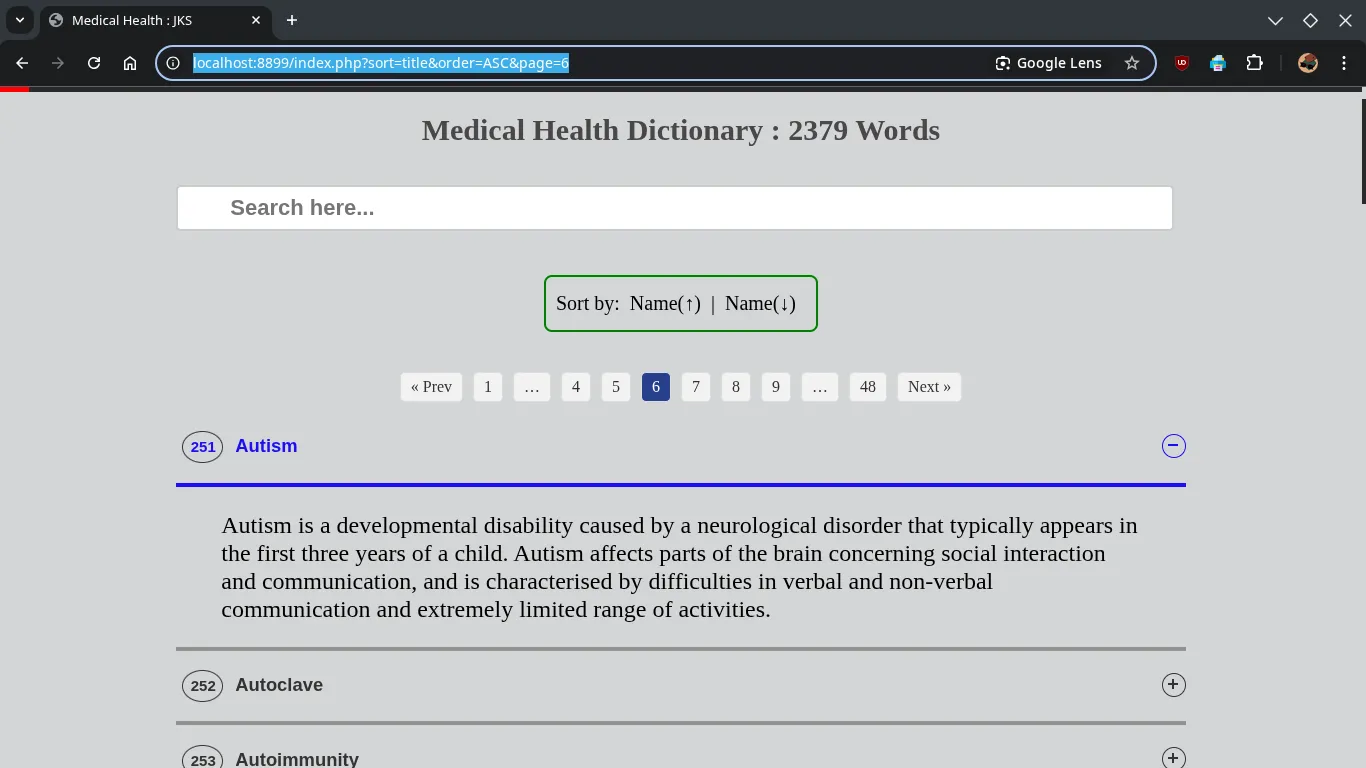The image size is (1366, 768).
Task: Open Chrome three-dot menu
Action: click(x=1344, y=63)
